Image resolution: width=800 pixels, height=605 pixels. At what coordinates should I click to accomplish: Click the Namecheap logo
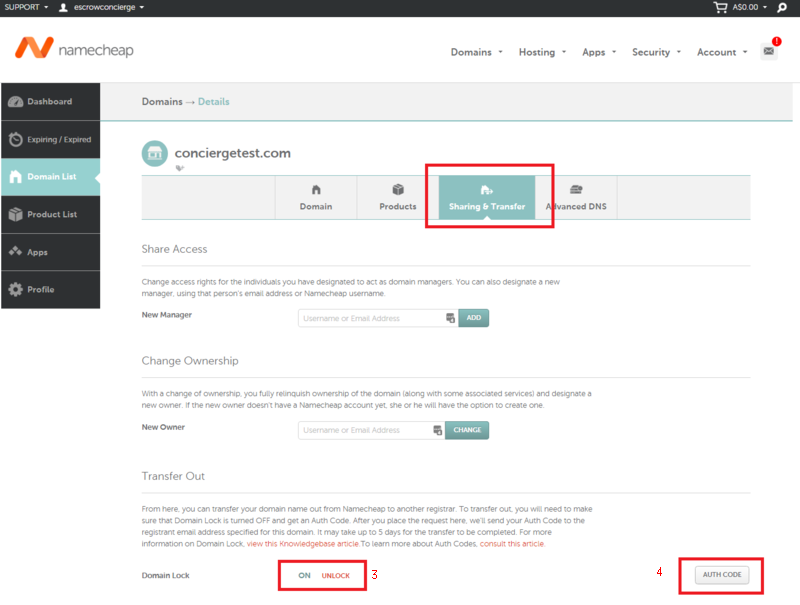pyautogui.click(x=73, y=49)
